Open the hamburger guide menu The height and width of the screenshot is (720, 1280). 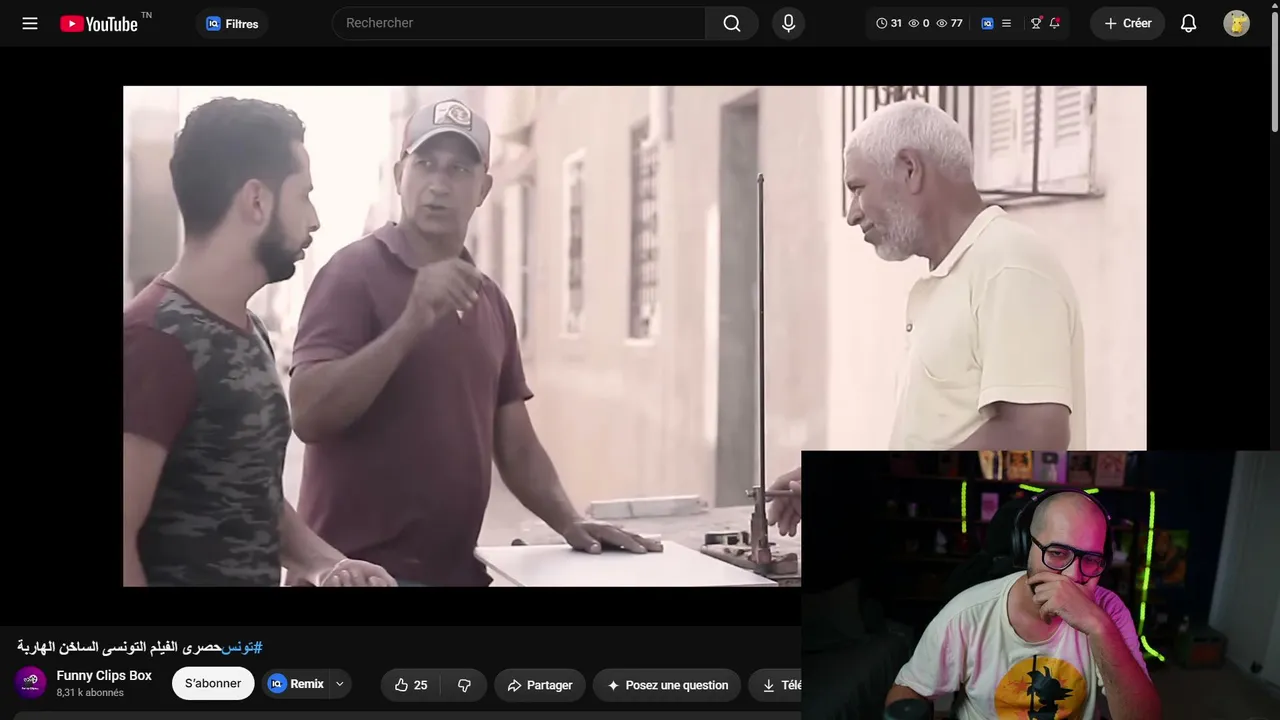click(x=30, y=23)
